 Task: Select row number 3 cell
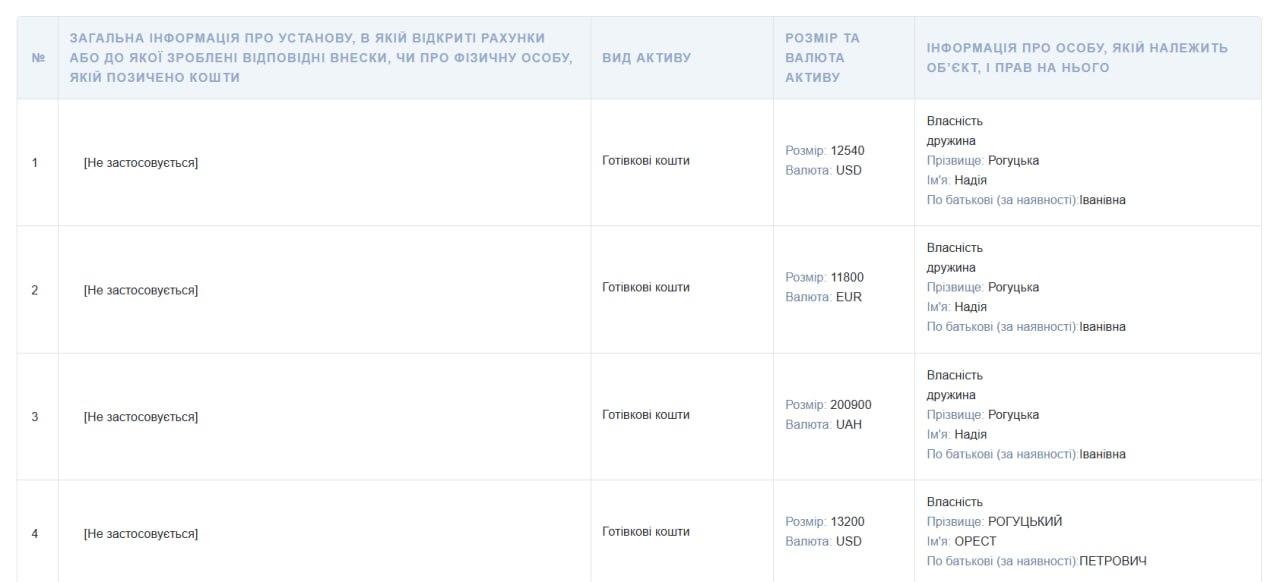(x=35, y=417)
